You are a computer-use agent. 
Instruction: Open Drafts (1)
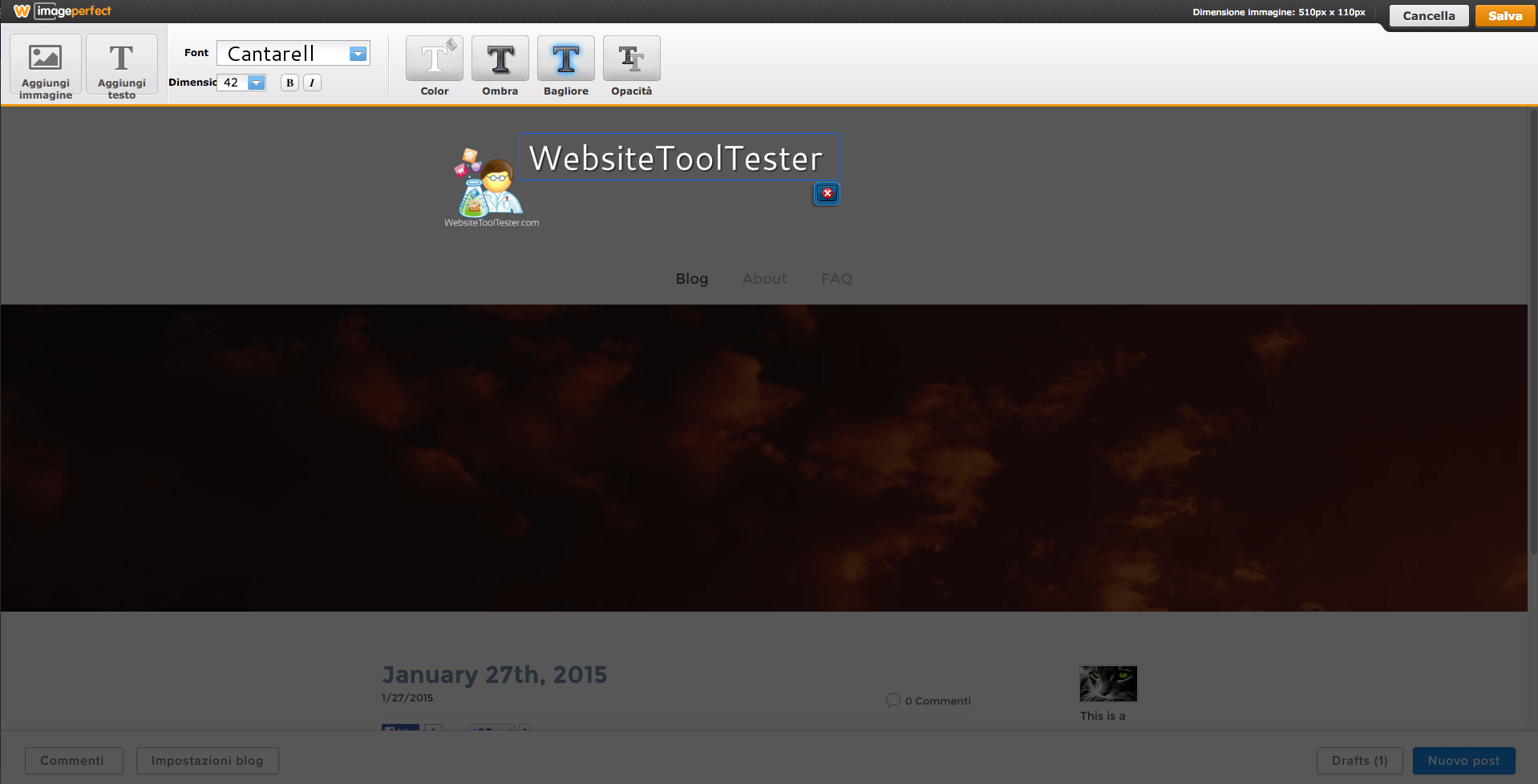point(1360,761)
